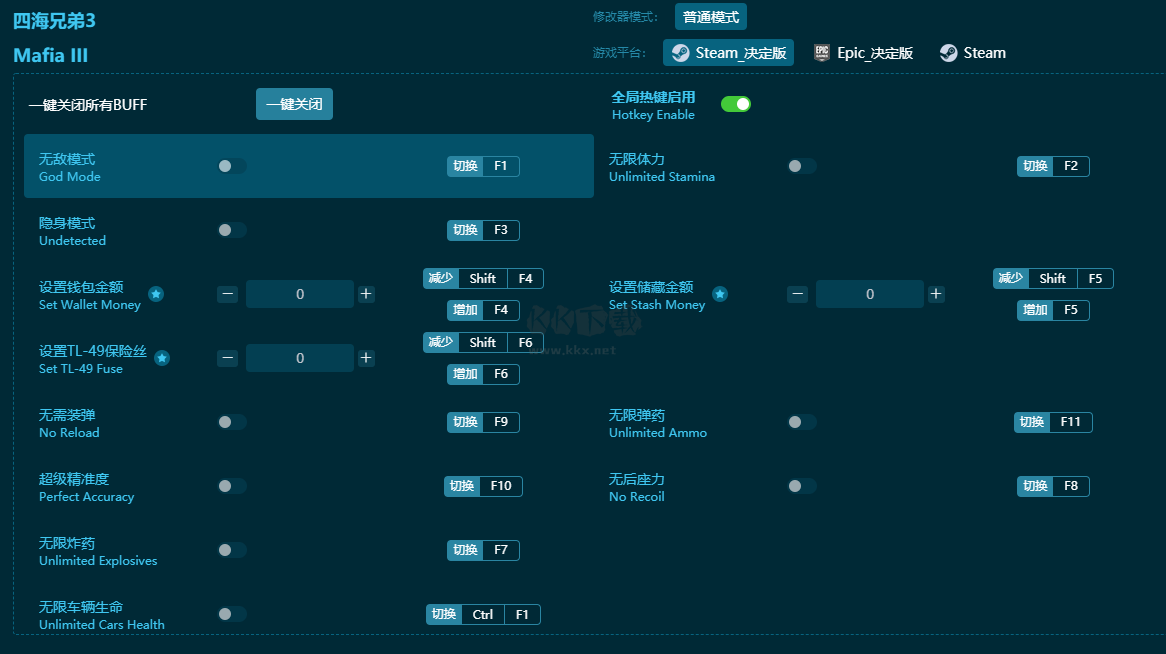Screen dimensions: 1166x654
Task: Click the Undetected F3 hotkey button
Action: click(x=483, y=230)
